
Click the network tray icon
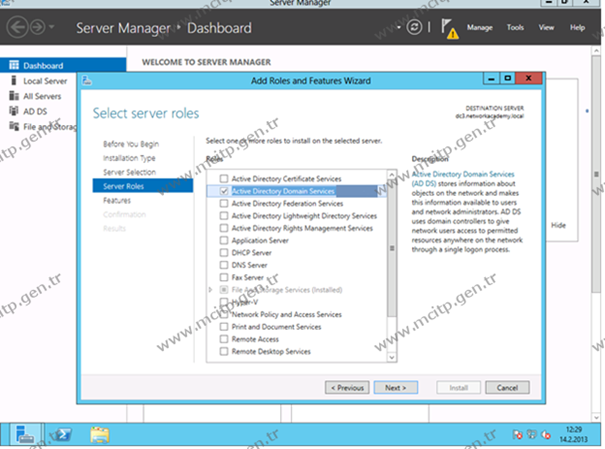tap(532, 435)
